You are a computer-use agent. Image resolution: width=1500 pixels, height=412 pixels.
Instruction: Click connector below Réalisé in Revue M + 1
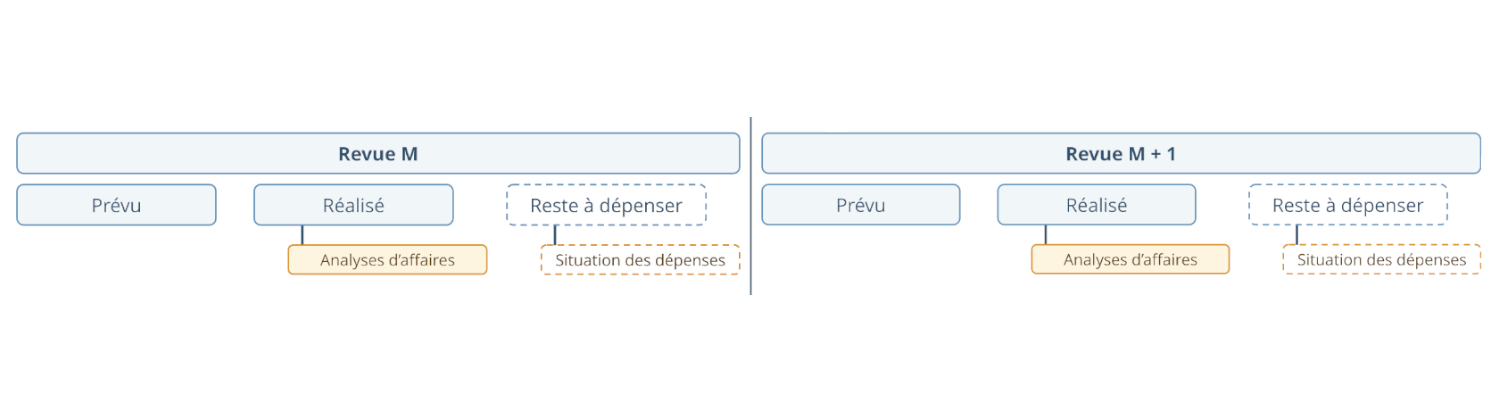(x=1046, y=235)
